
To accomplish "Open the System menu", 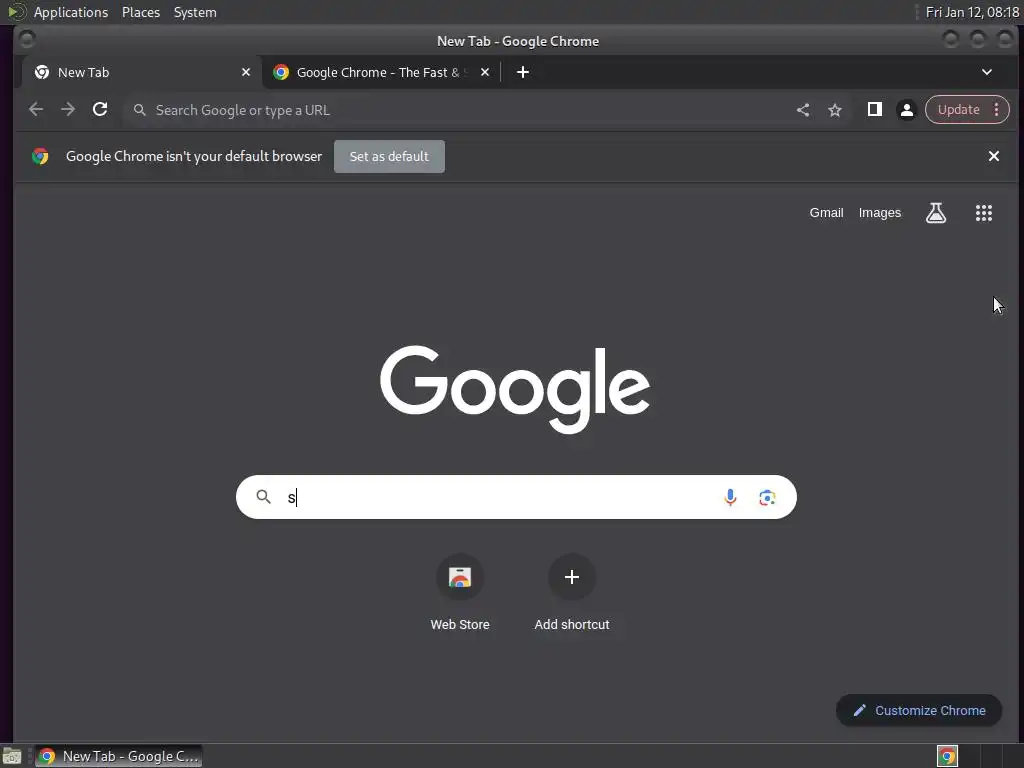I will point(195,12).
